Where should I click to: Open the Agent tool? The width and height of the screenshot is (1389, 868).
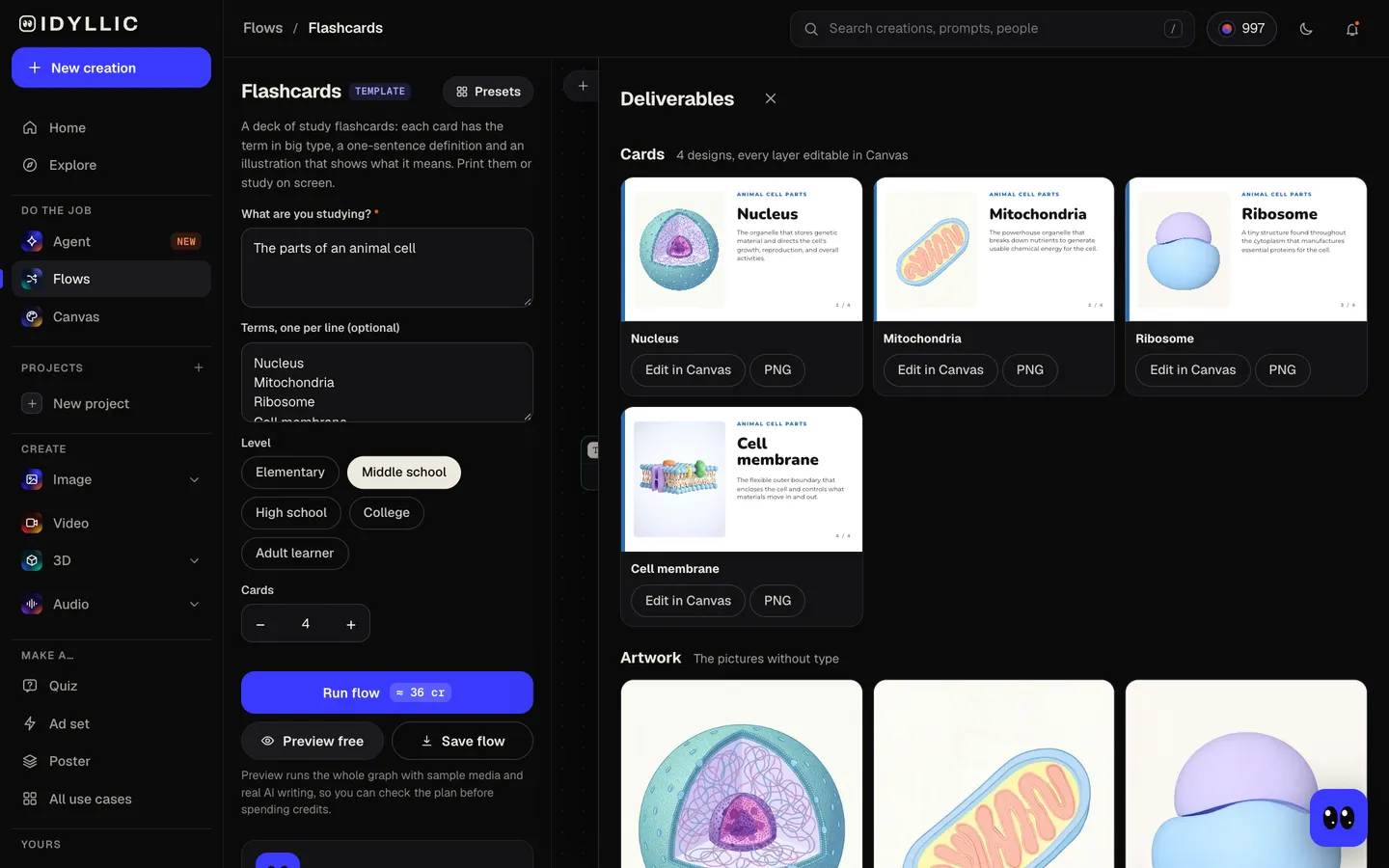[x=111, y=241]
